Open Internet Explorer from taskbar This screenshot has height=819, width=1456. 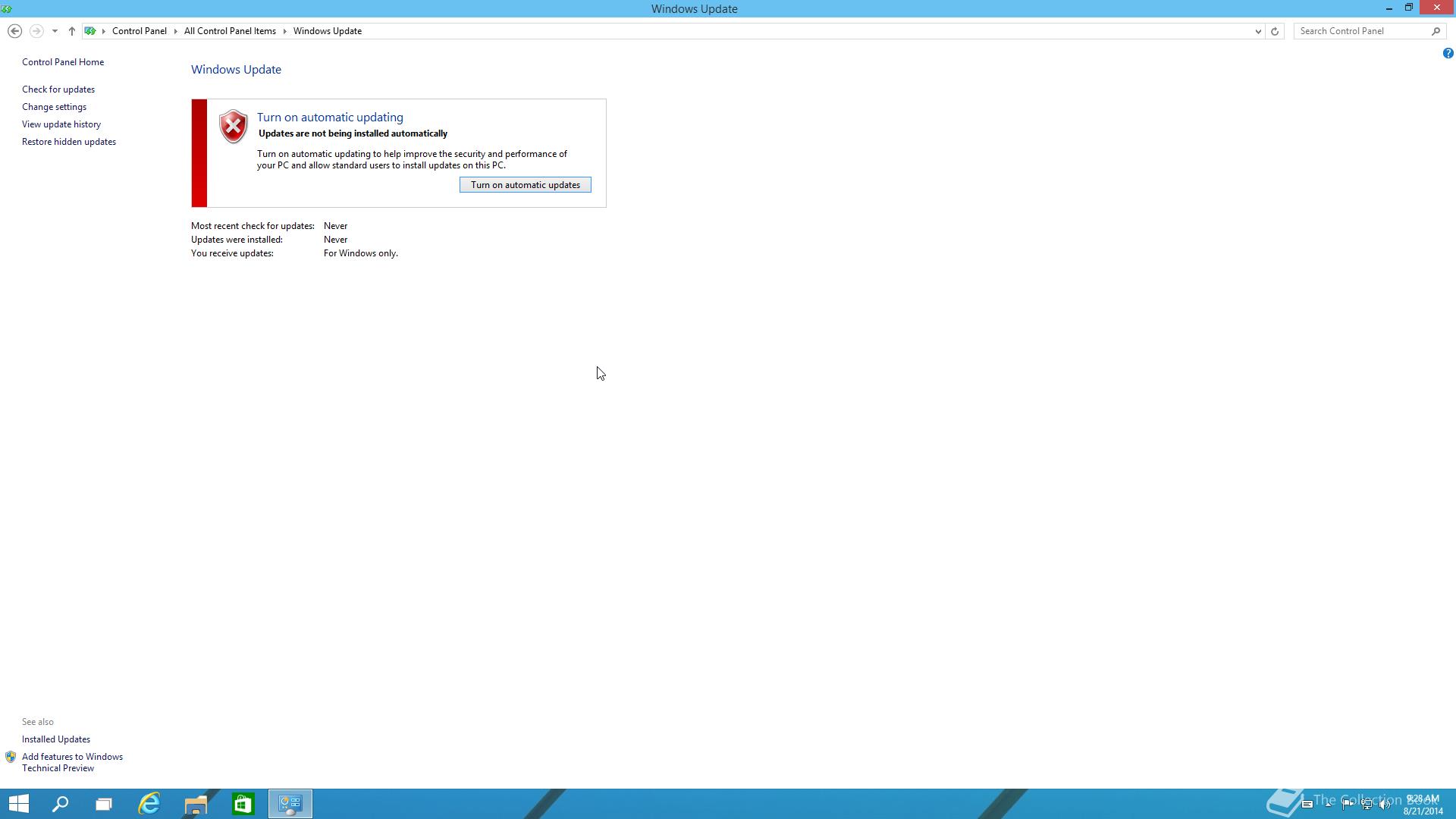[x=149, y=804]
